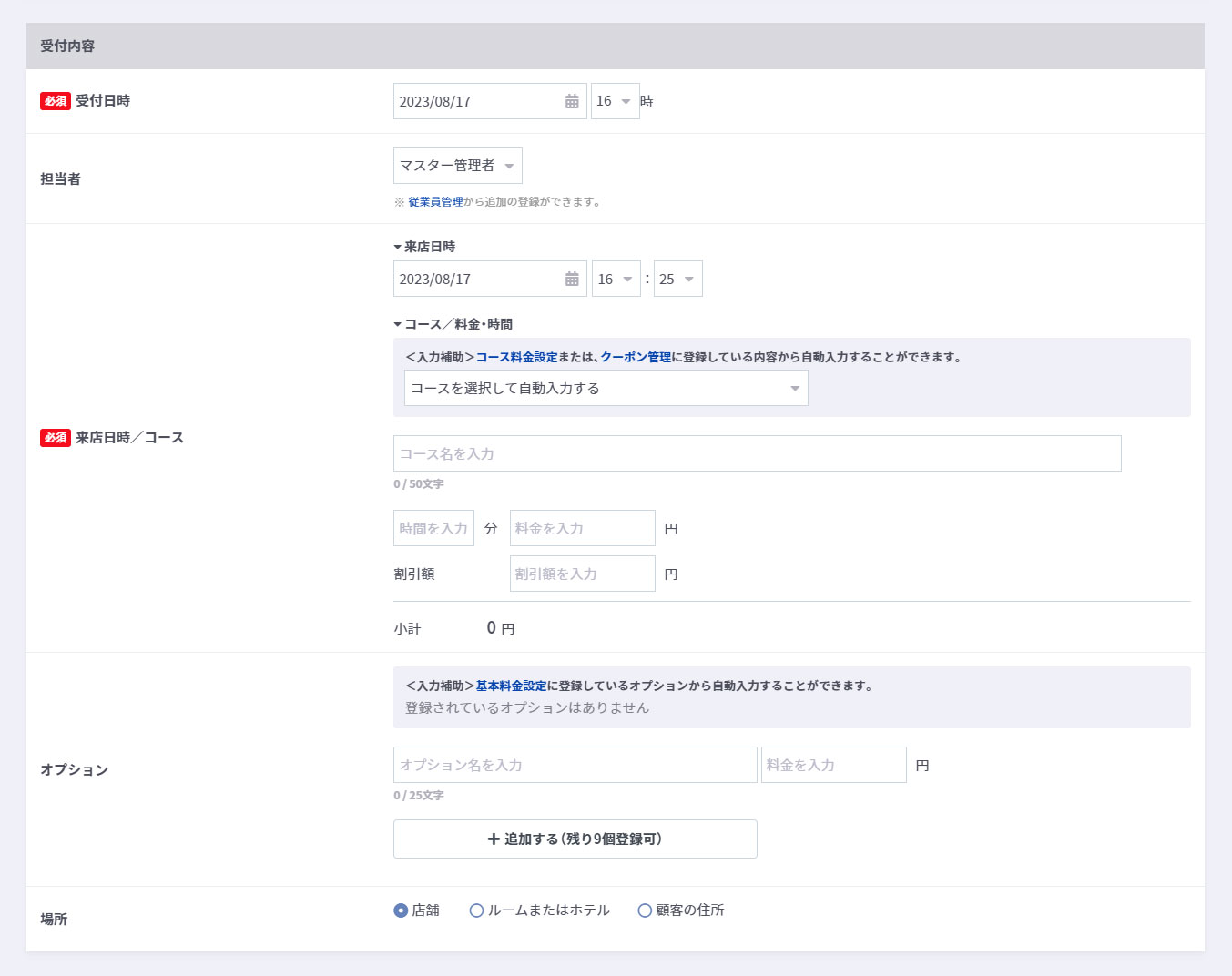The image size is (1232, 976).
Task: Open the マスター管理者 staff dropdown
Action: [x=457, y=166]
